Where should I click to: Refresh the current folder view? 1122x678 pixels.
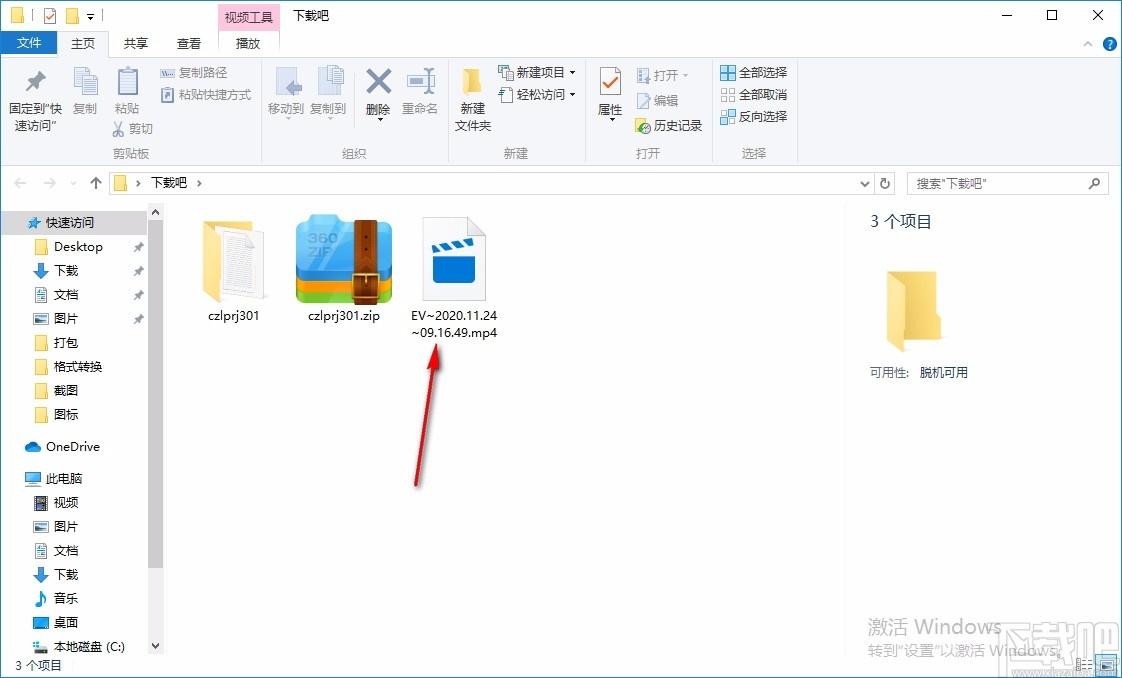[884, 183]
